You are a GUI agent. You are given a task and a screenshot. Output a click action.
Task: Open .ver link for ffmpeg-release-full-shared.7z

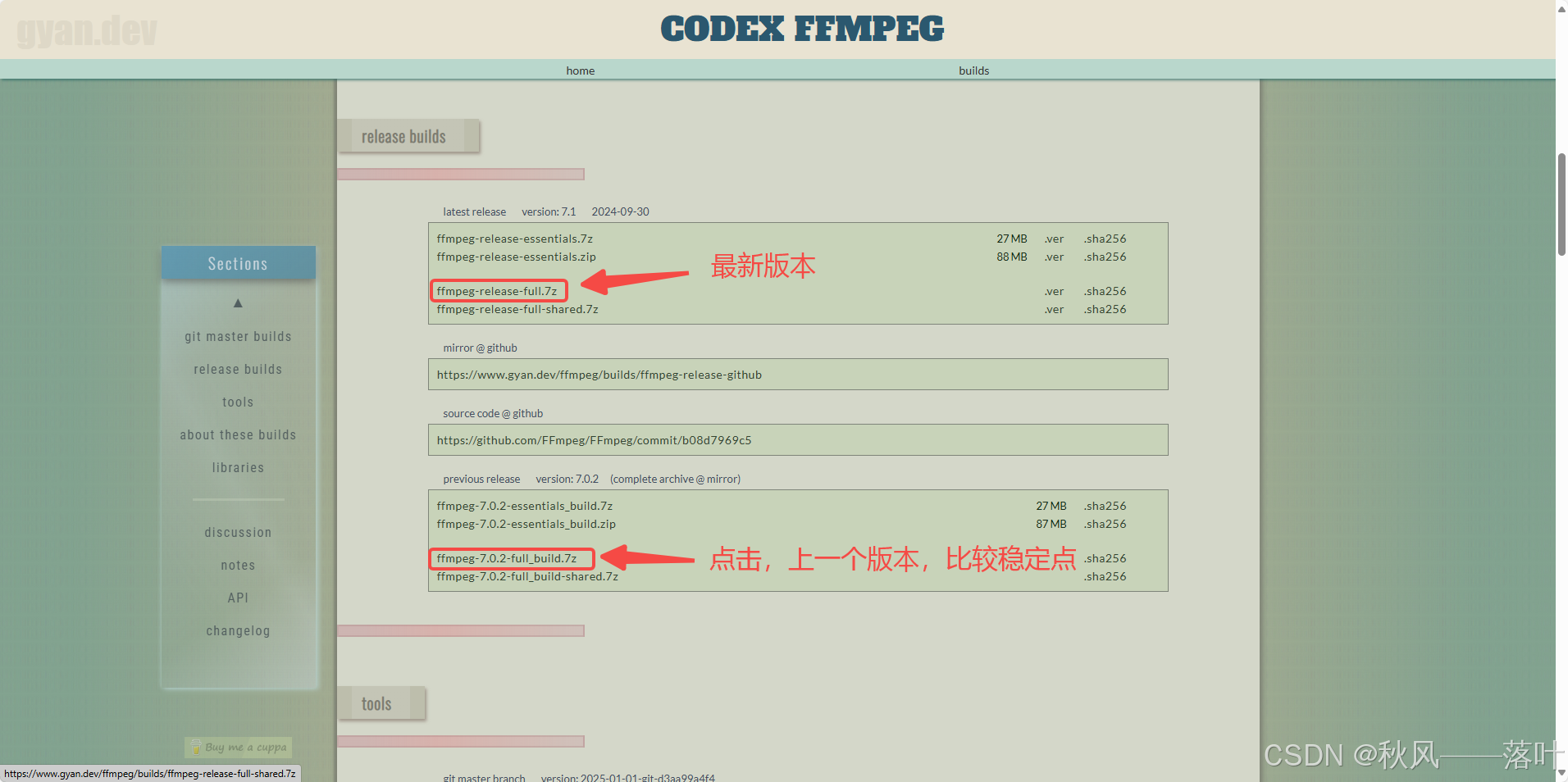(1054, 309)
